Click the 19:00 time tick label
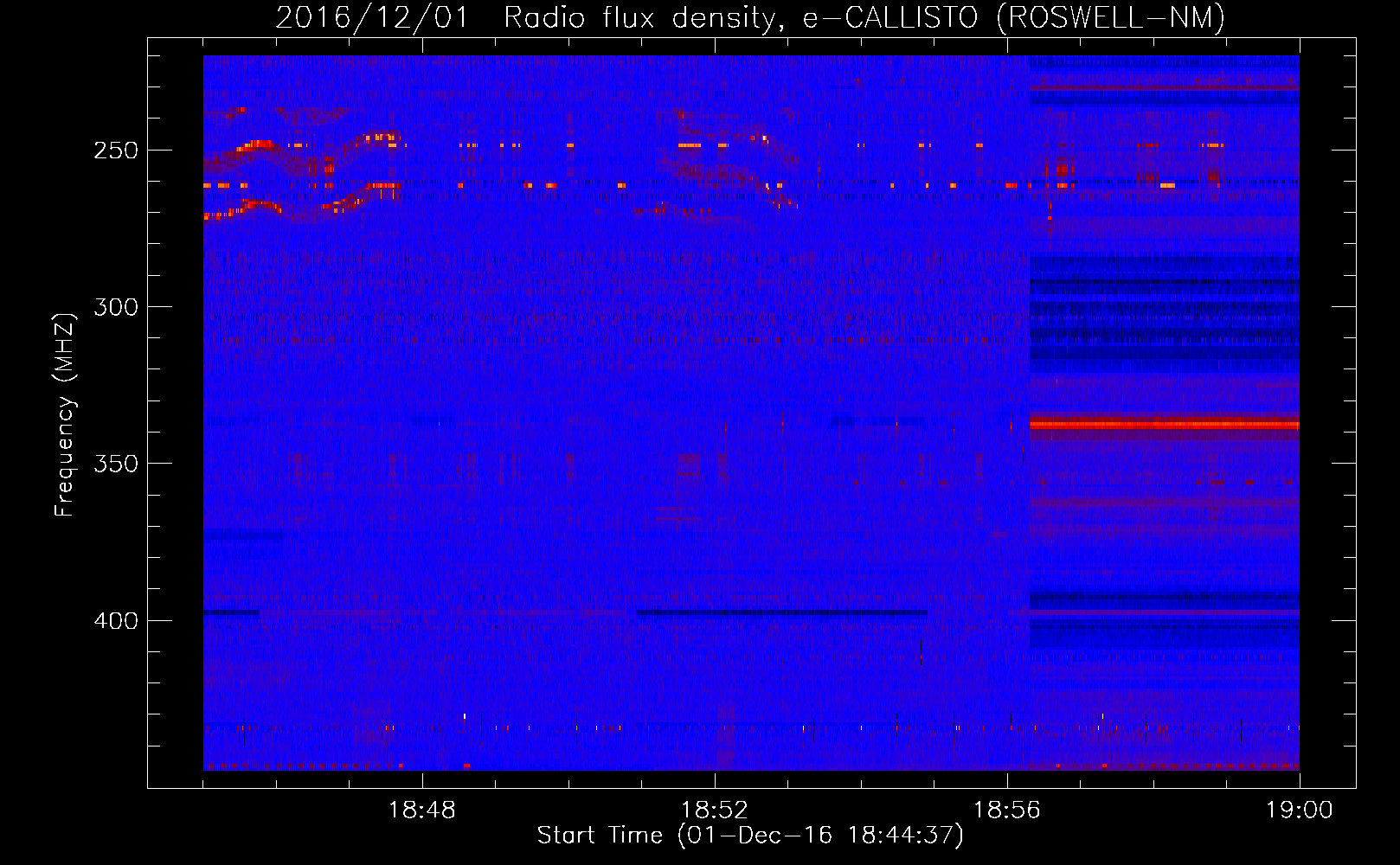 pyautogui.click(x=1300, y=811)
